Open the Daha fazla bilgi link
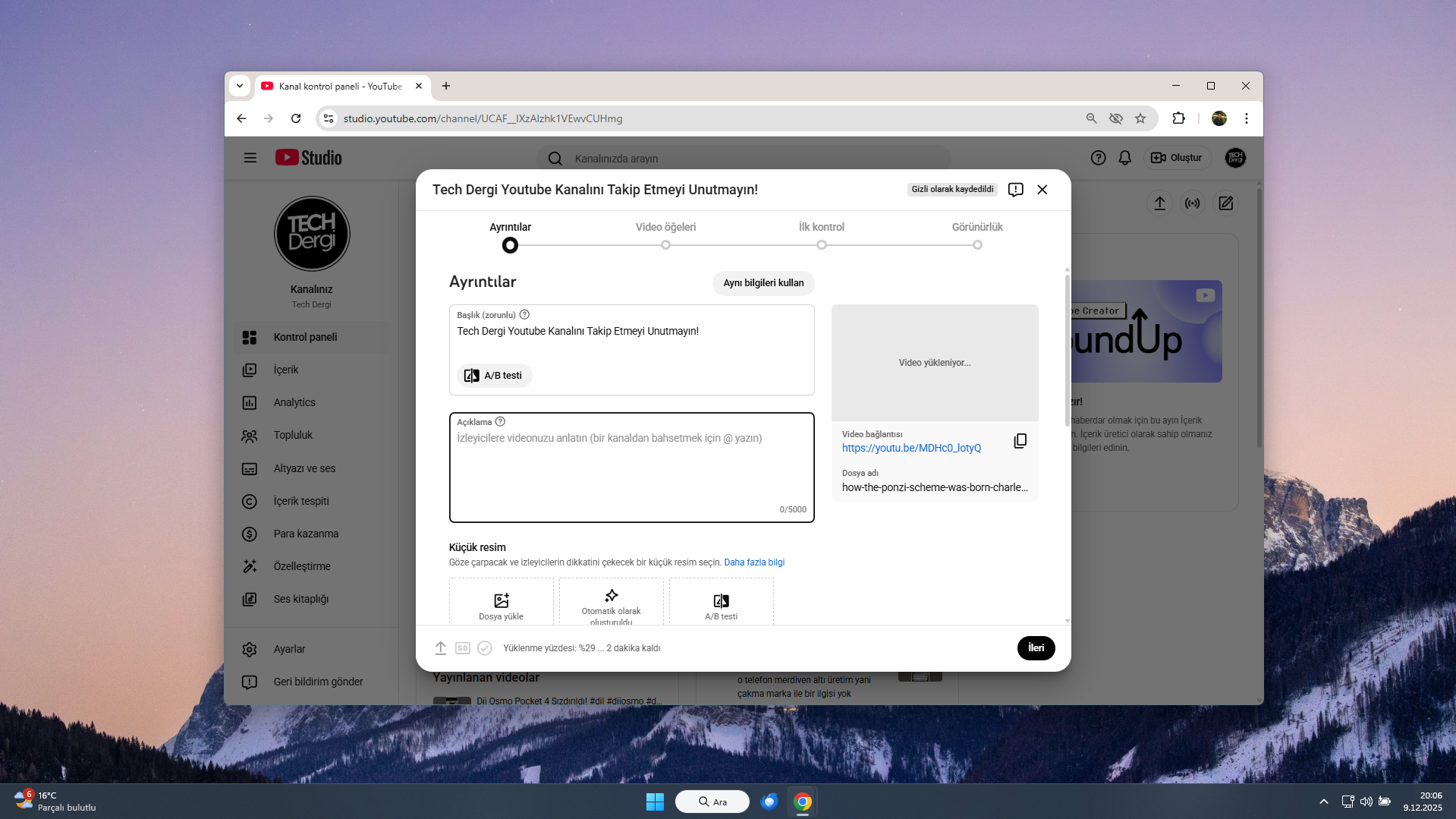 click(753, 562)
